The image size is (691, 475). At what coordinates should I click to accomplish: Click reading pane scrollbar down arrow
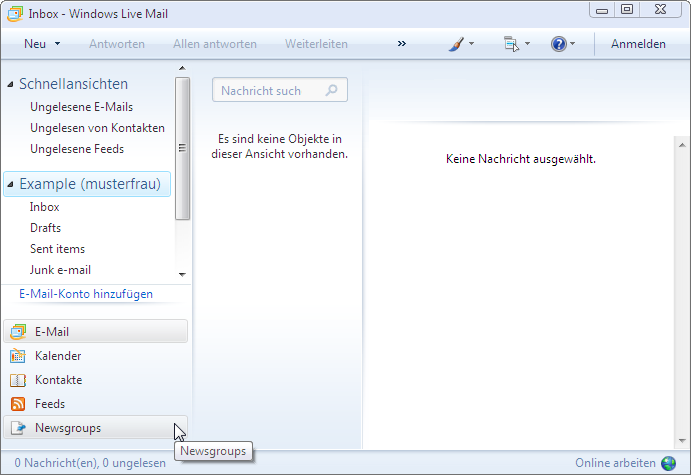click(682, 441)
